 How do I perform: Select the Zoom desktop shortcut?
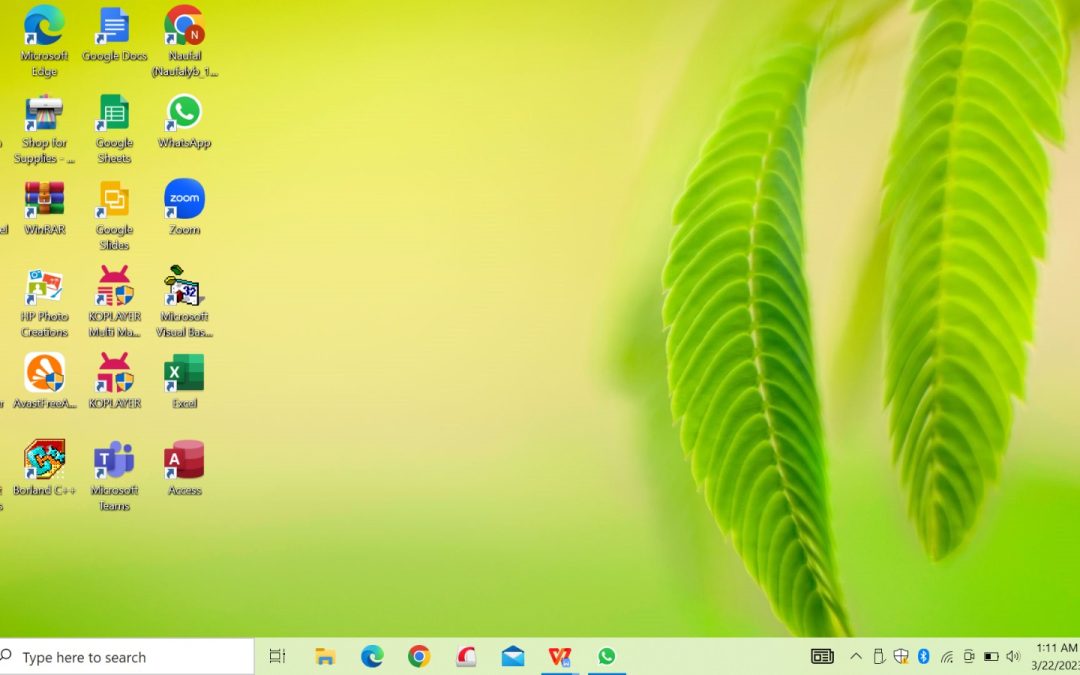tap(185, 208)
